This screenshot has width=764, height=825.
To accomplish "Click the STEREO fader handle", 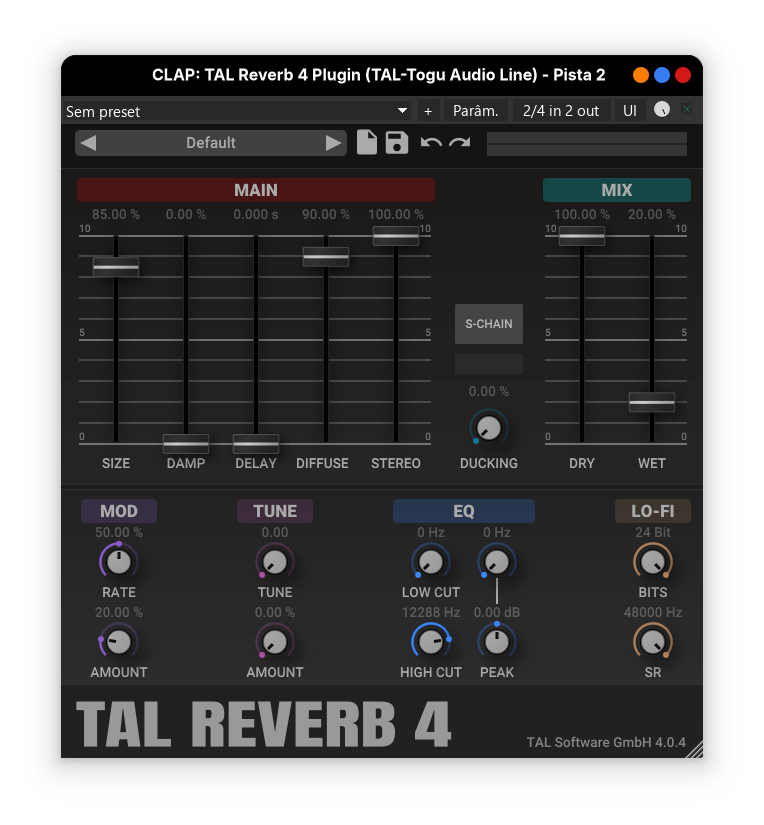I will (396, 236).
